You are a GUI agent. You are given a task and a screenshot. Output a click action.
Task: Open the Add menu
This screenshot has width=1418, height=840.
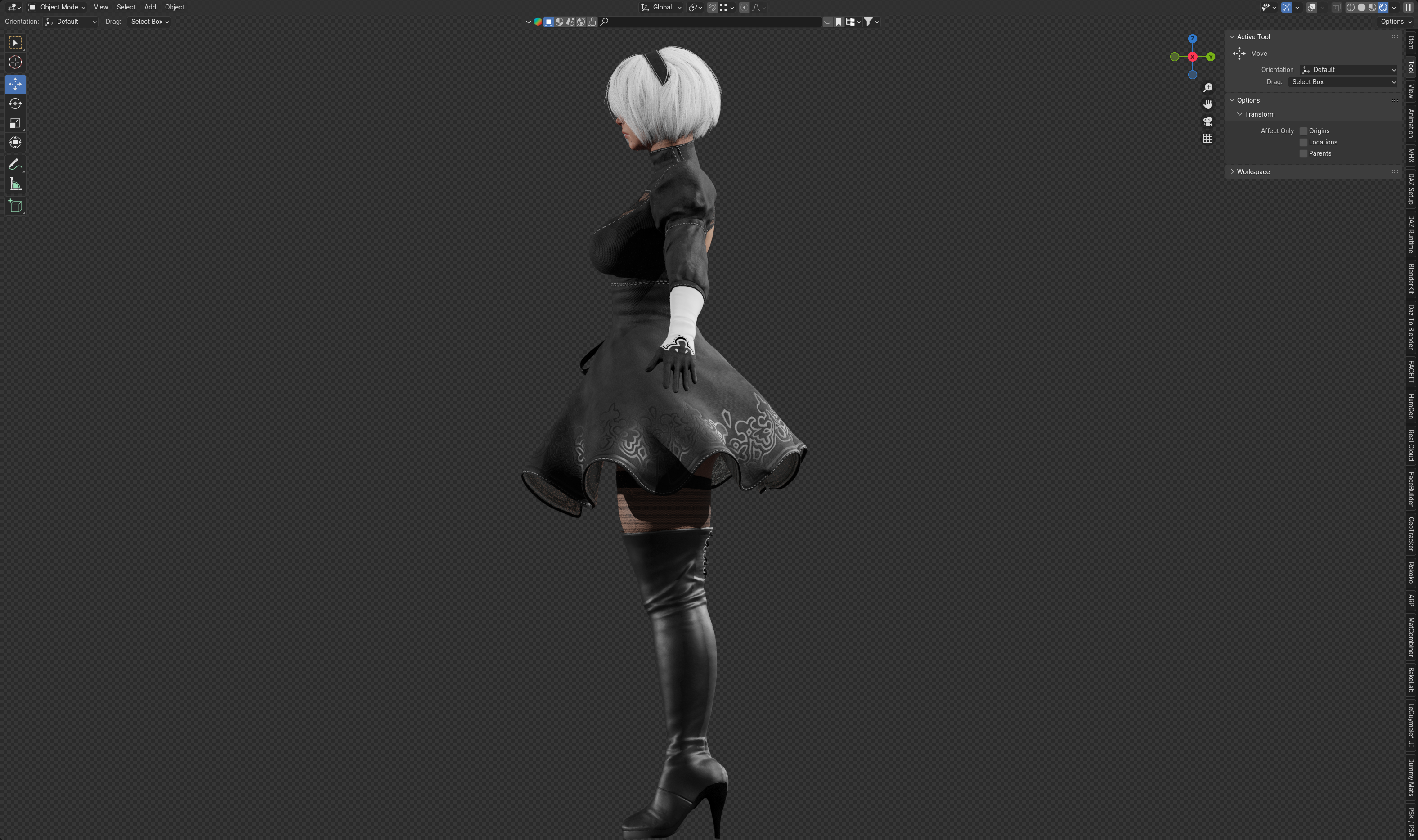(150, 7)
